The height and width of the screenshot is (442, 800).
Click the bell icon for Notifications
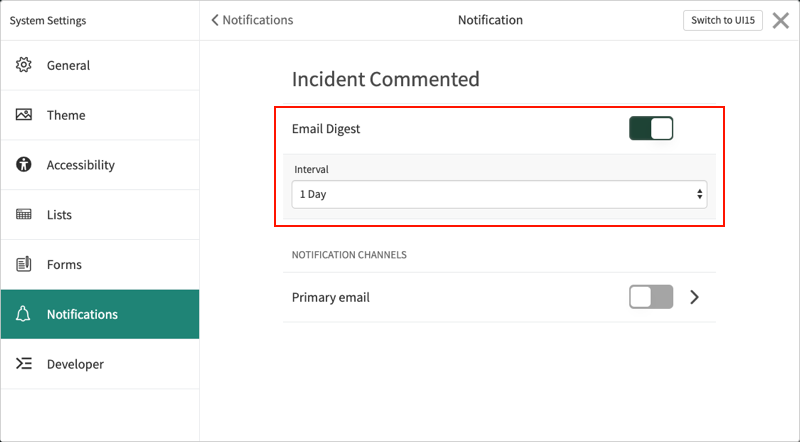[24, 314]
